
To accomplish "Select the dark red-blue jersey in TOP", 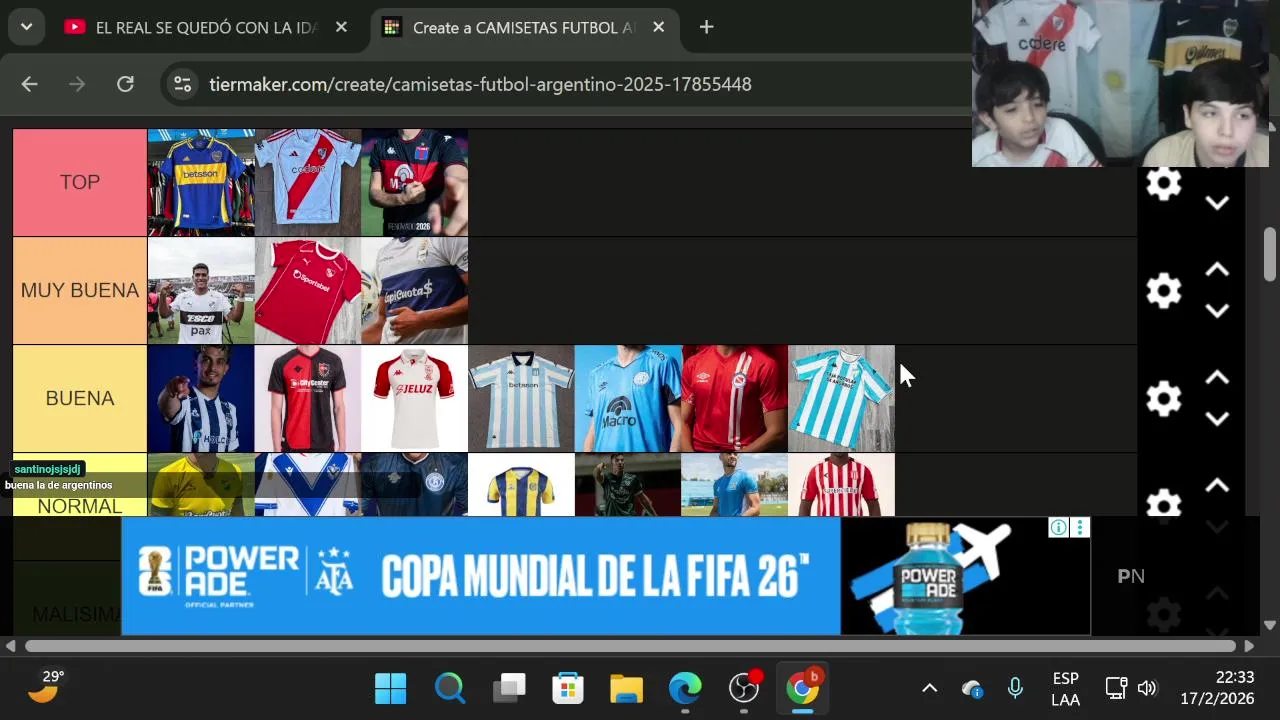I will (415, 182).
